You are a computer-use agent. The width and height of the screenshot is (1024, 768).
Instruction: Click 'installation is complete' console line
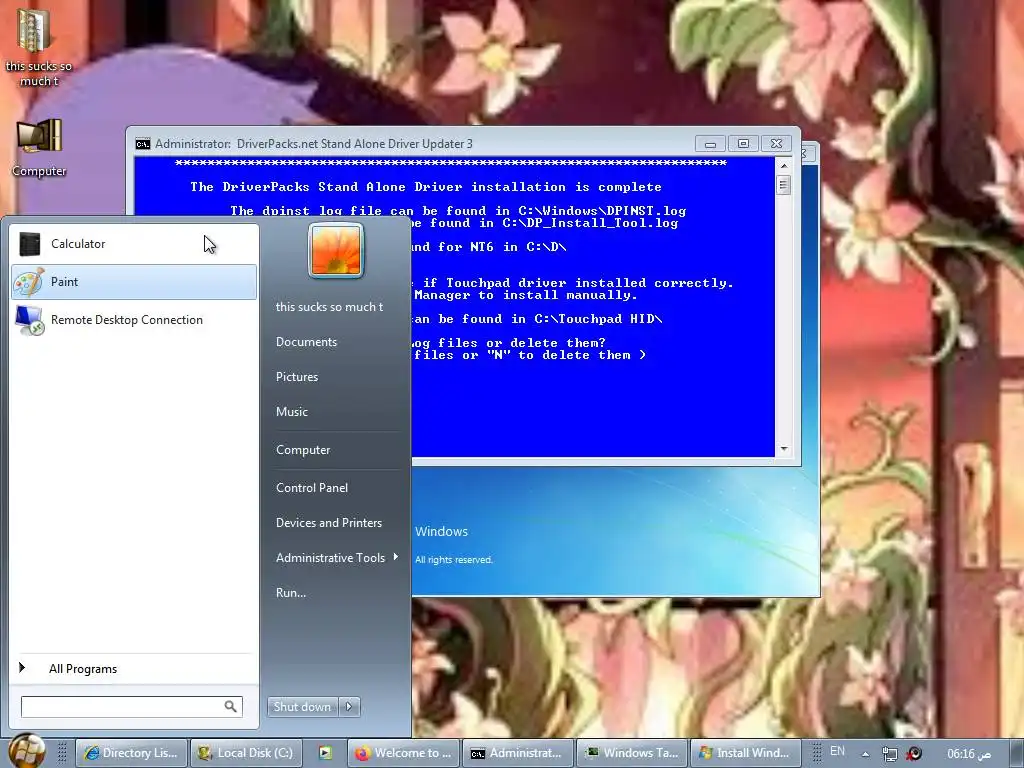point(426,187)
